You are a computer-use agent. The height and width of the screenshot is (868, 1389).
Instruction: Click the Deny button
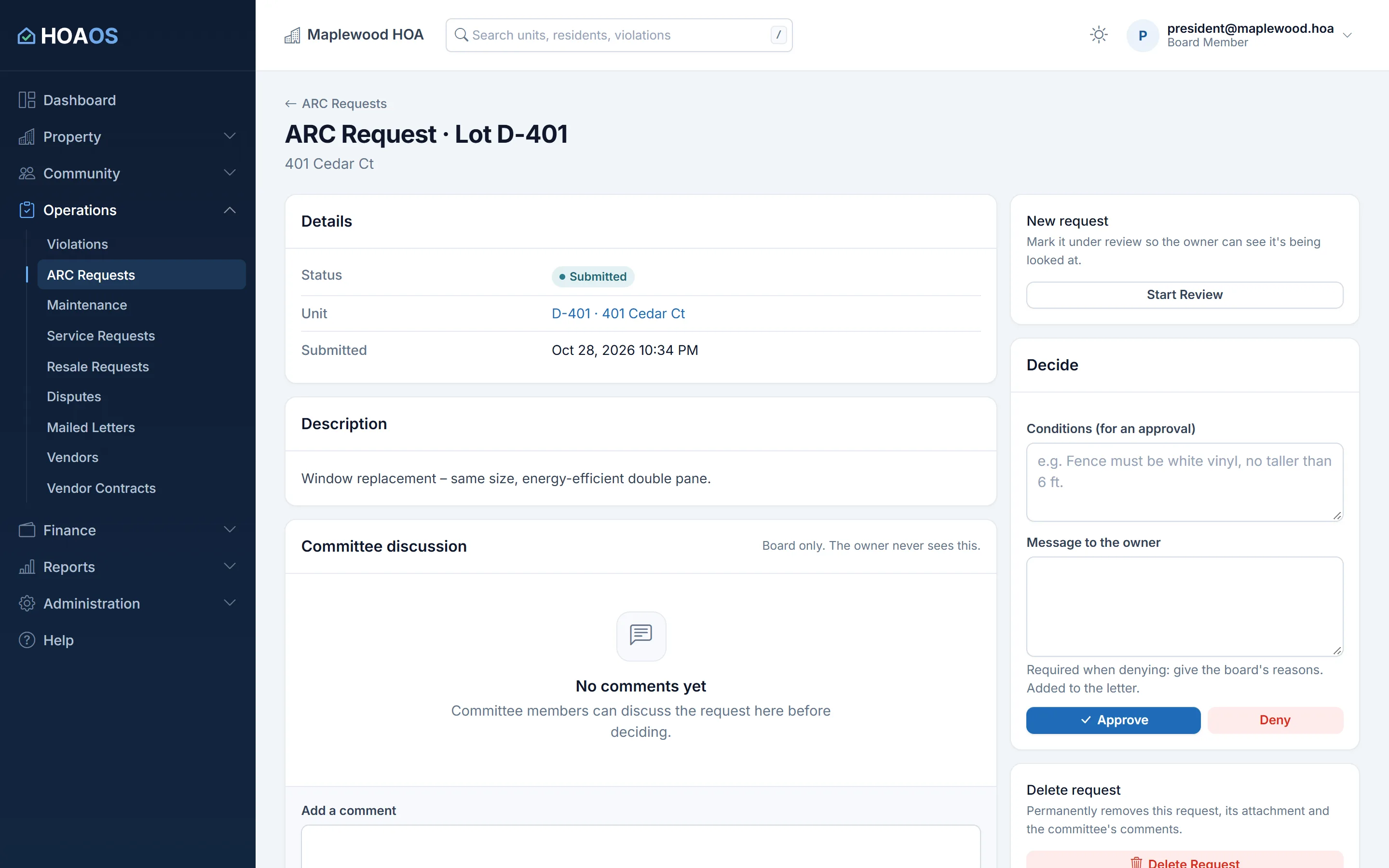pyautogui.click(x=1275, y=720)
